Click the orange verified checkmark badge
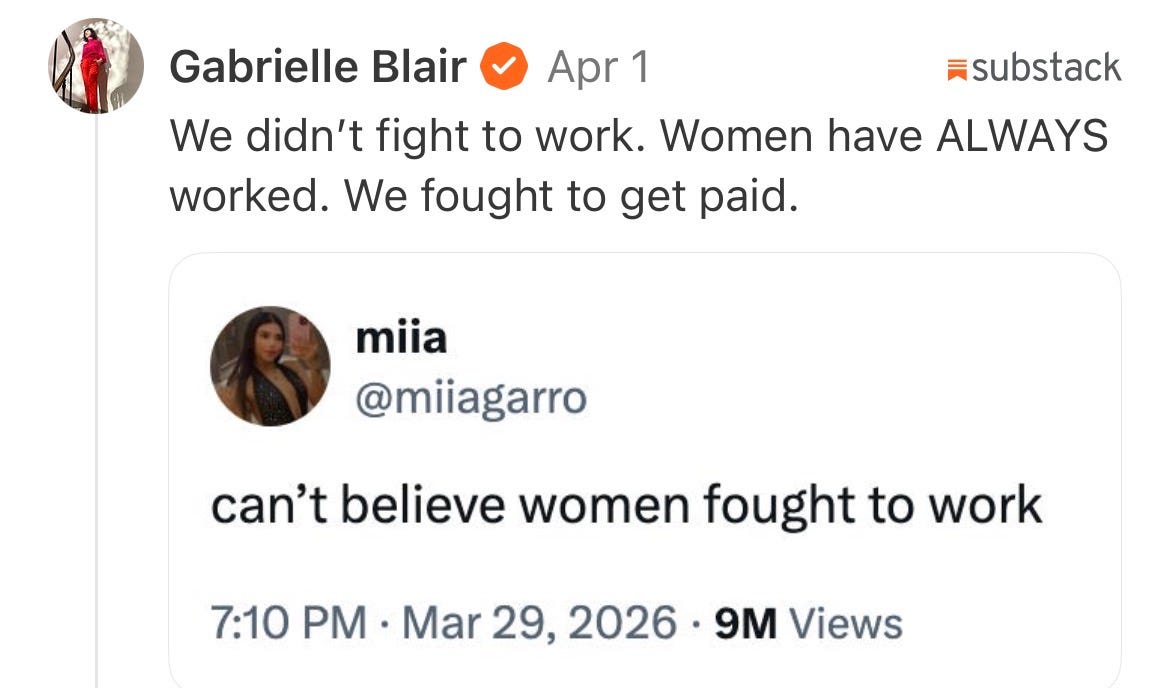 click(x=504, y=66)
